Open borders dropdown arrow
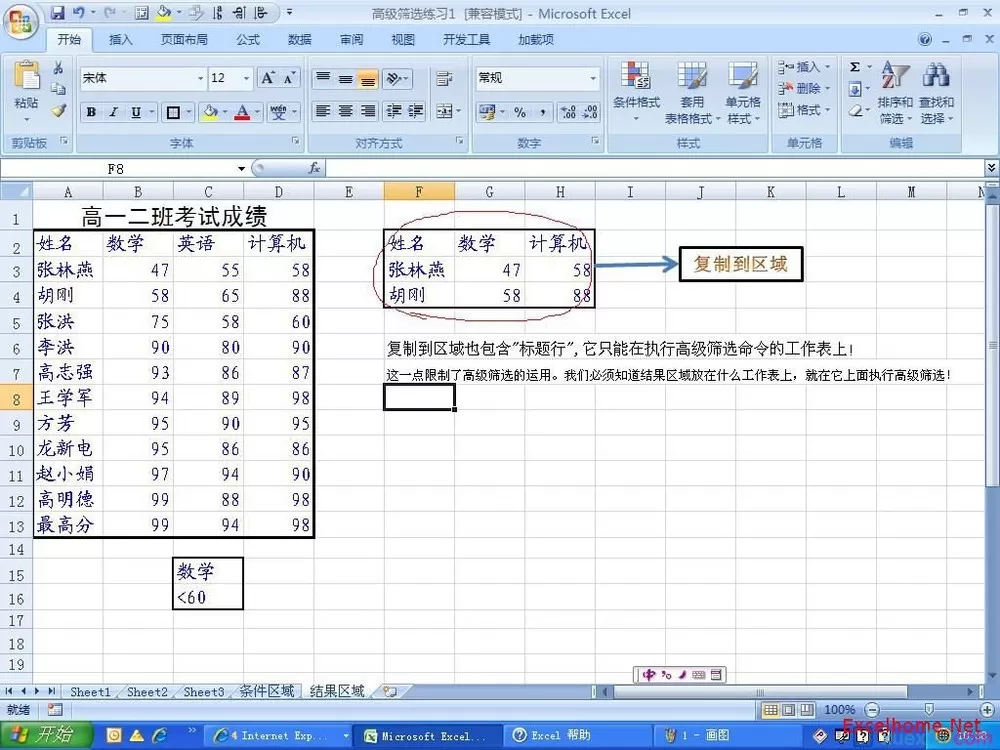This screenshot has width=1000, height=750. pyautogui.click(x=189, y=113)
